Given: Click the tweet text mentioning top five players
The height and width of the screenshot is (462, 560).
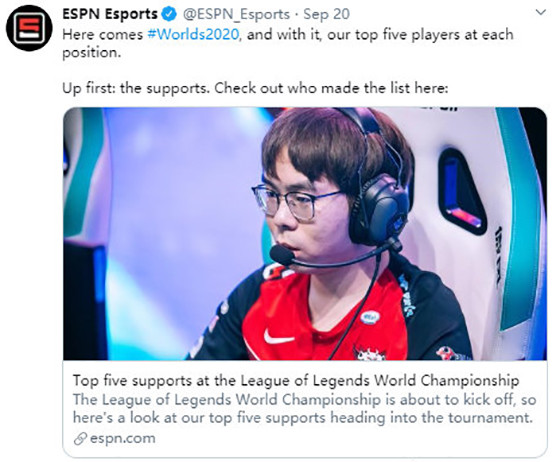Looking at the screenshot, I should pyautogui.click(x=288, y=43).
